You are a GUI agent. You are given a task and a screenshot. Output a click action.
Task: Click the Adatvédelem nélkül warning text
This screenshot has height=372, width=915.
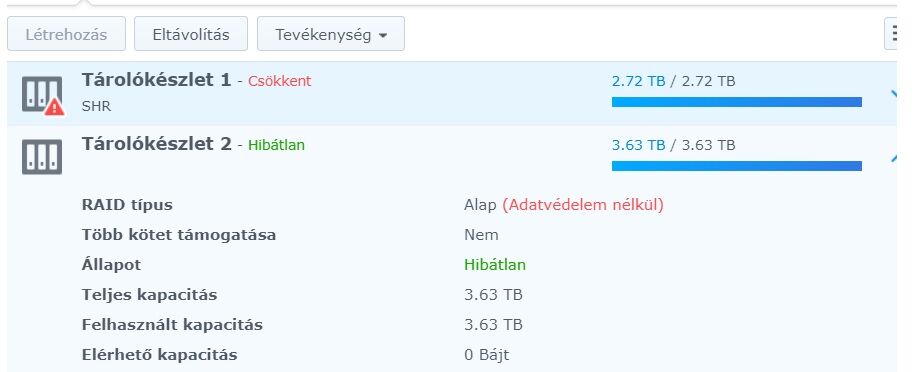(583, 205)
